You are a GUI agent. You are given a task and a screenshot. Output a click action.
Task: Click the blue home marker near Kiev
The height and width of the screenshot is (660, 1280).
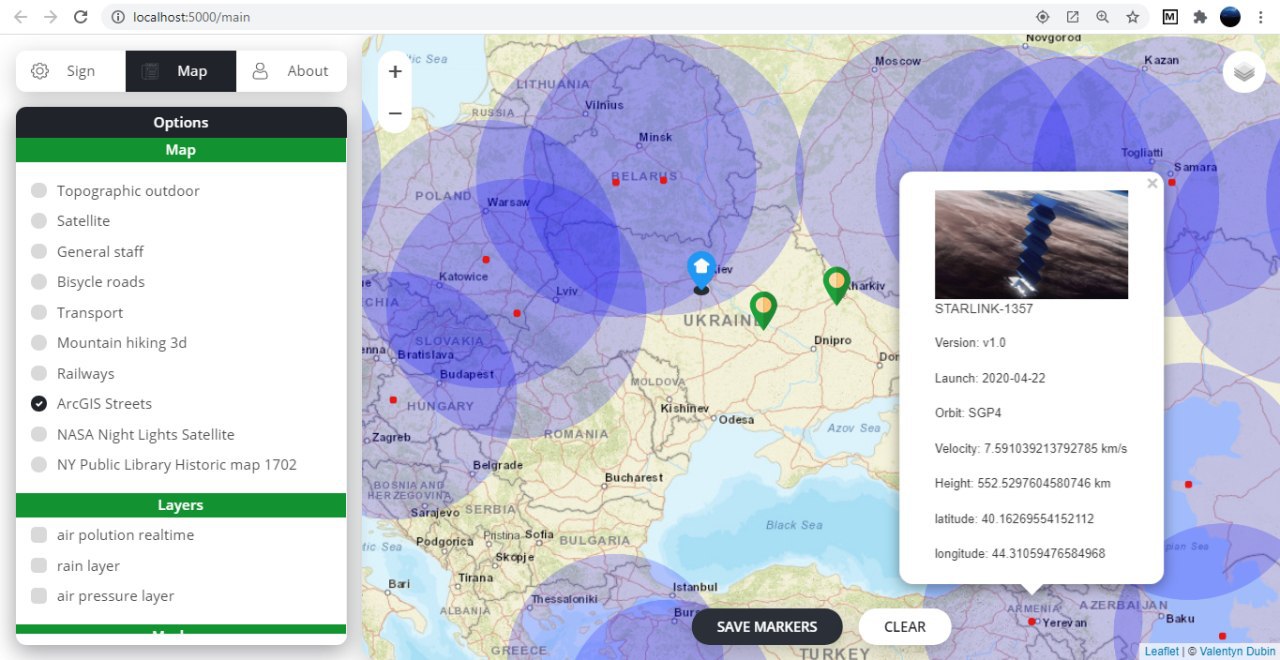pos(702,270)
